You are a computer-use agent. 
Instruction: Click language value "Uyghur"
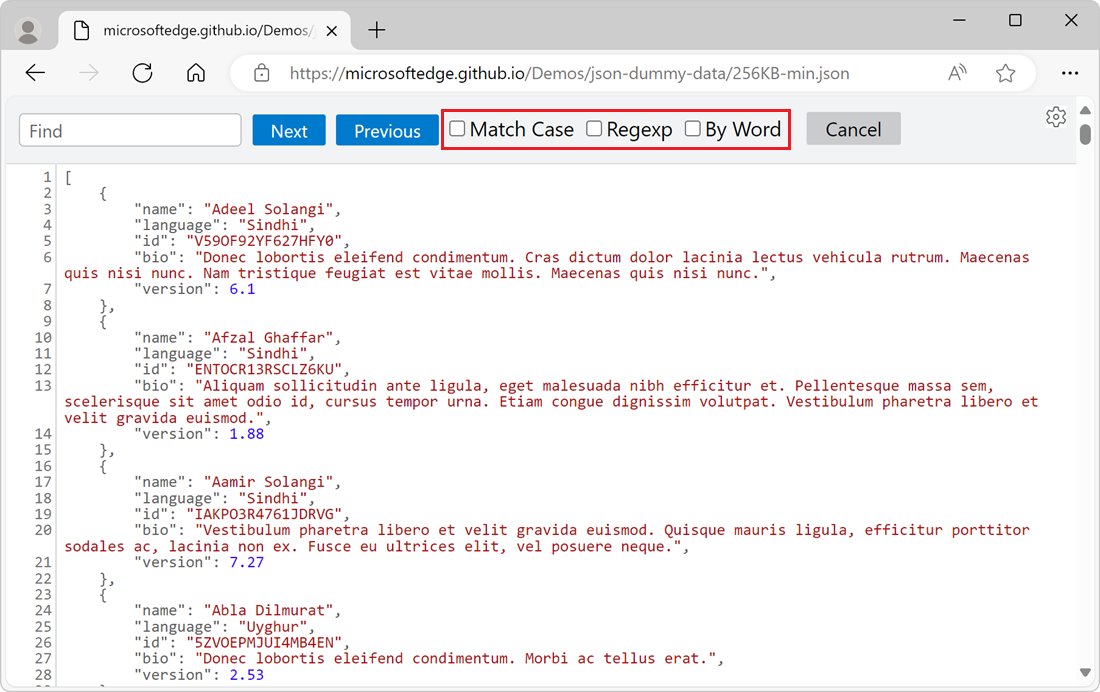(x=272, y=627)
